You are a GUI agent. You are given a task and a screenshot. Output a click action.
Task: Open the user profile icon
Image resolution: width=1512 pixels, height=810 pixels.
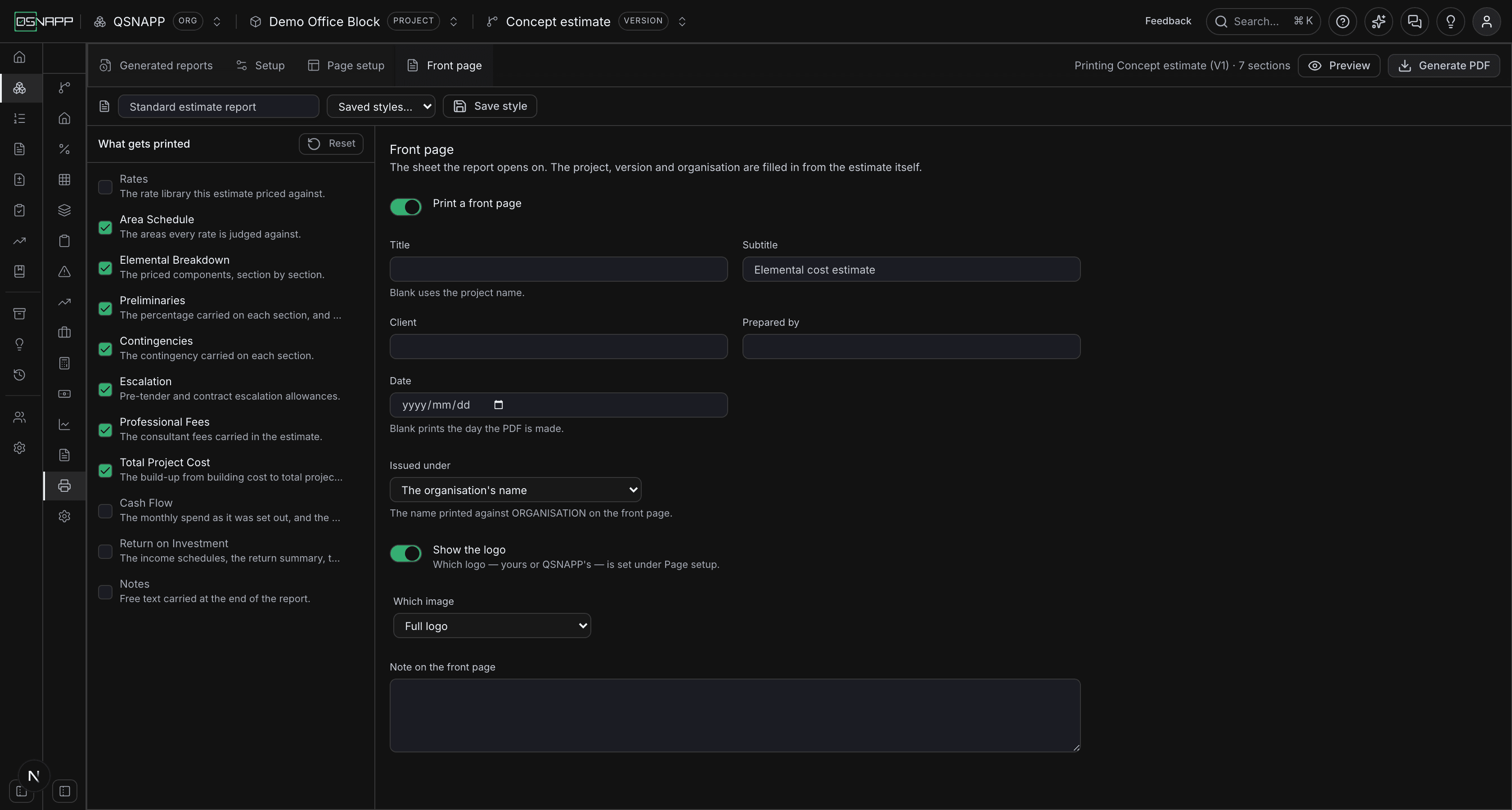[1486, 22]
